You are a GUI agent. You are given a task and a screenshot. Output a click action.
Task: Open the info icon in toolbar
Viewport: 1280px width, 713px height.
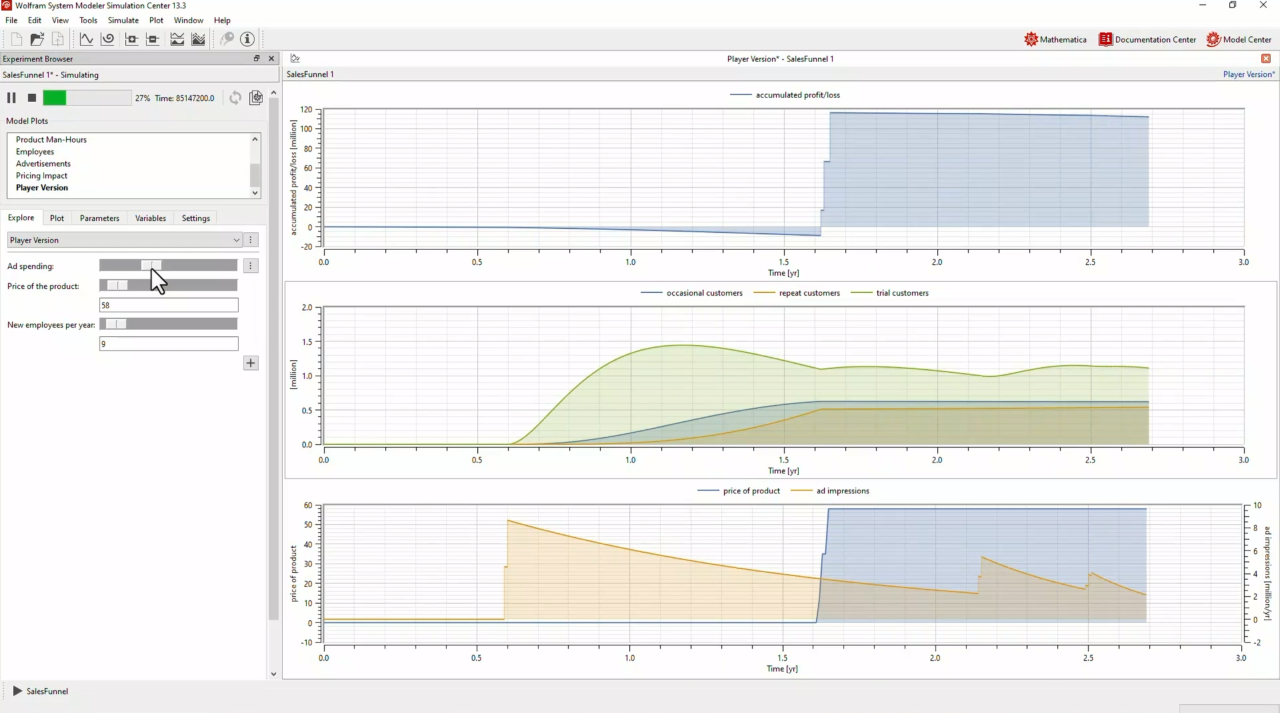coord(247,39)
